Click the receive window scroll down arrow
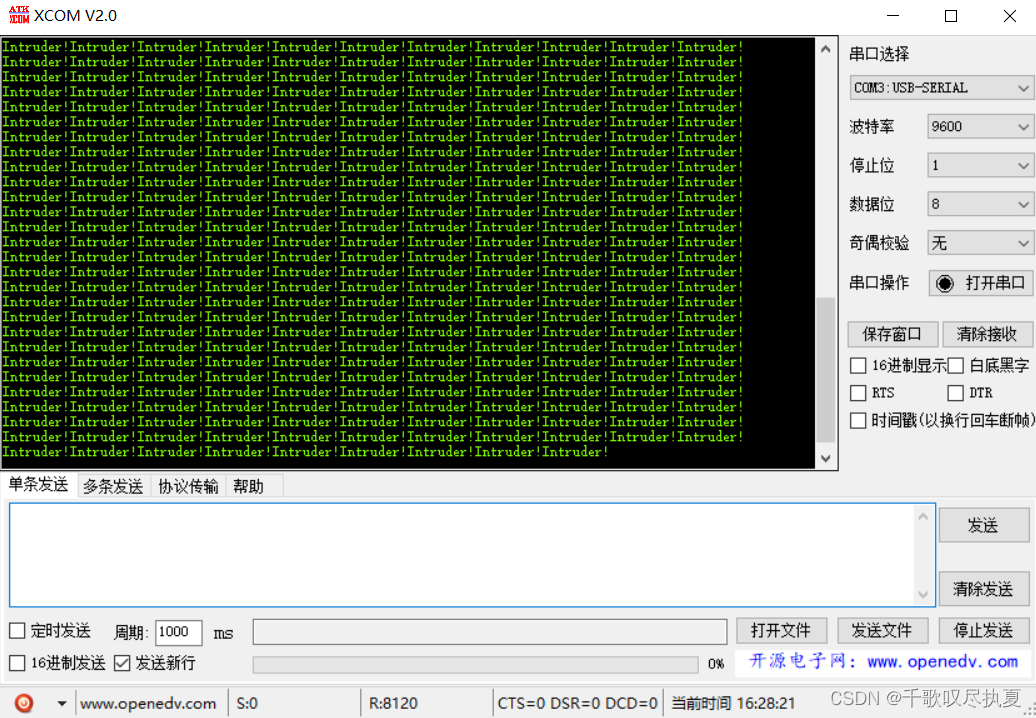Image resolution: width=1036 pixels, height=718 pixels. tap(825, 458)
